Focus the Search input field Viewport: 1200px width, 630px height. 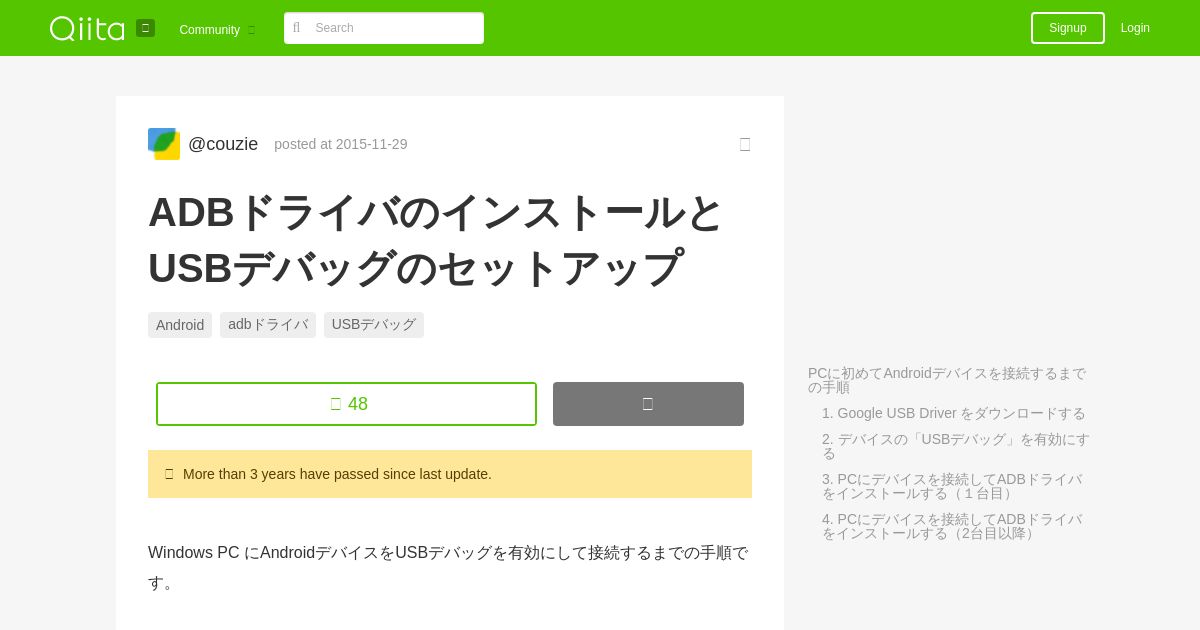pos(384,28)
